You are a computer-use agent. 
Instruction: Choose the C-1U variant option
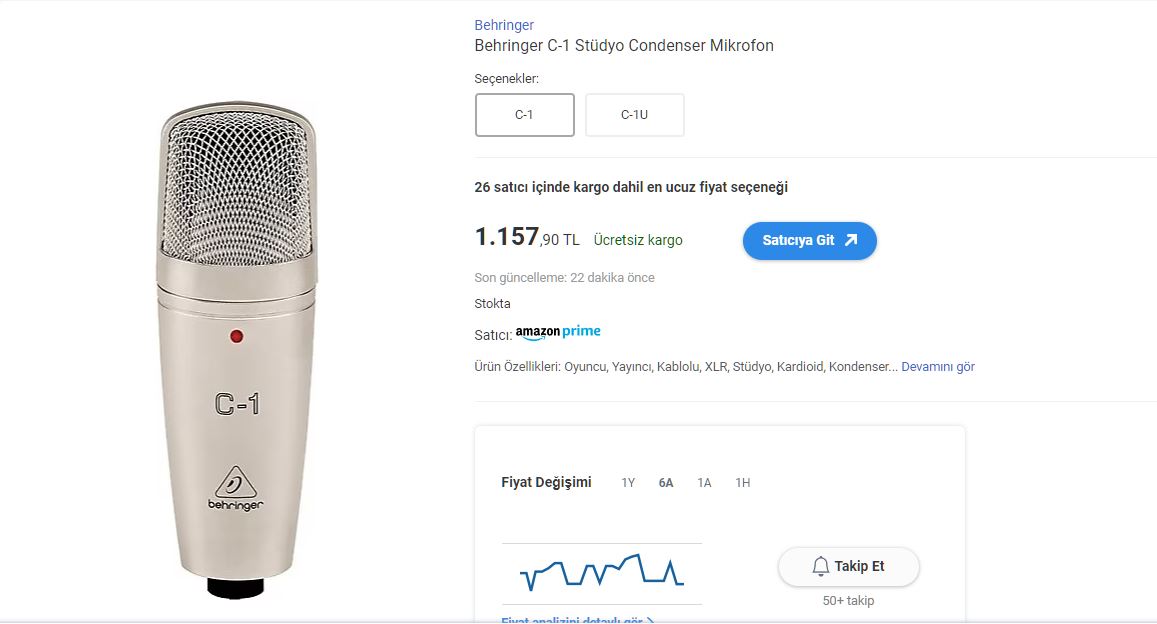[634, 115]
